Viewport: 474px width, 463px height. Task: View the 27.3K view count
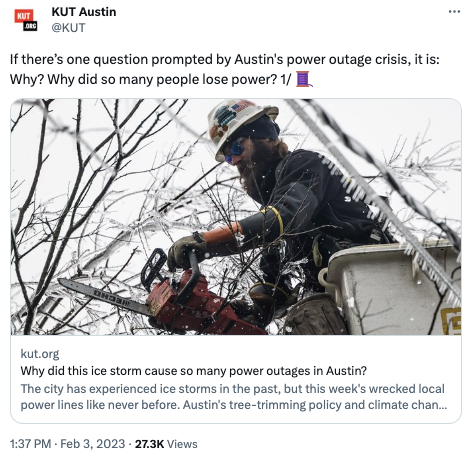[x=149, y=444]
